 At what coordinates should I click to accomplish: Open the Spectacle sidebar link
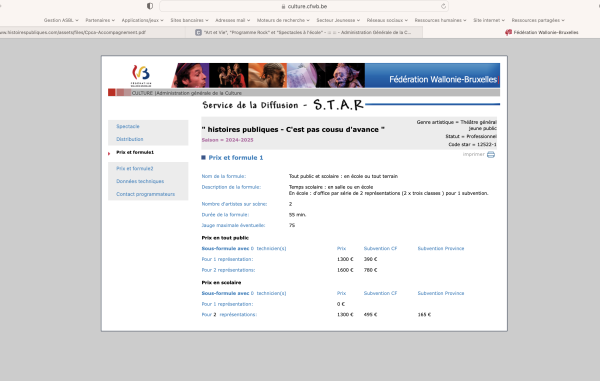click(x=128, y=126)
